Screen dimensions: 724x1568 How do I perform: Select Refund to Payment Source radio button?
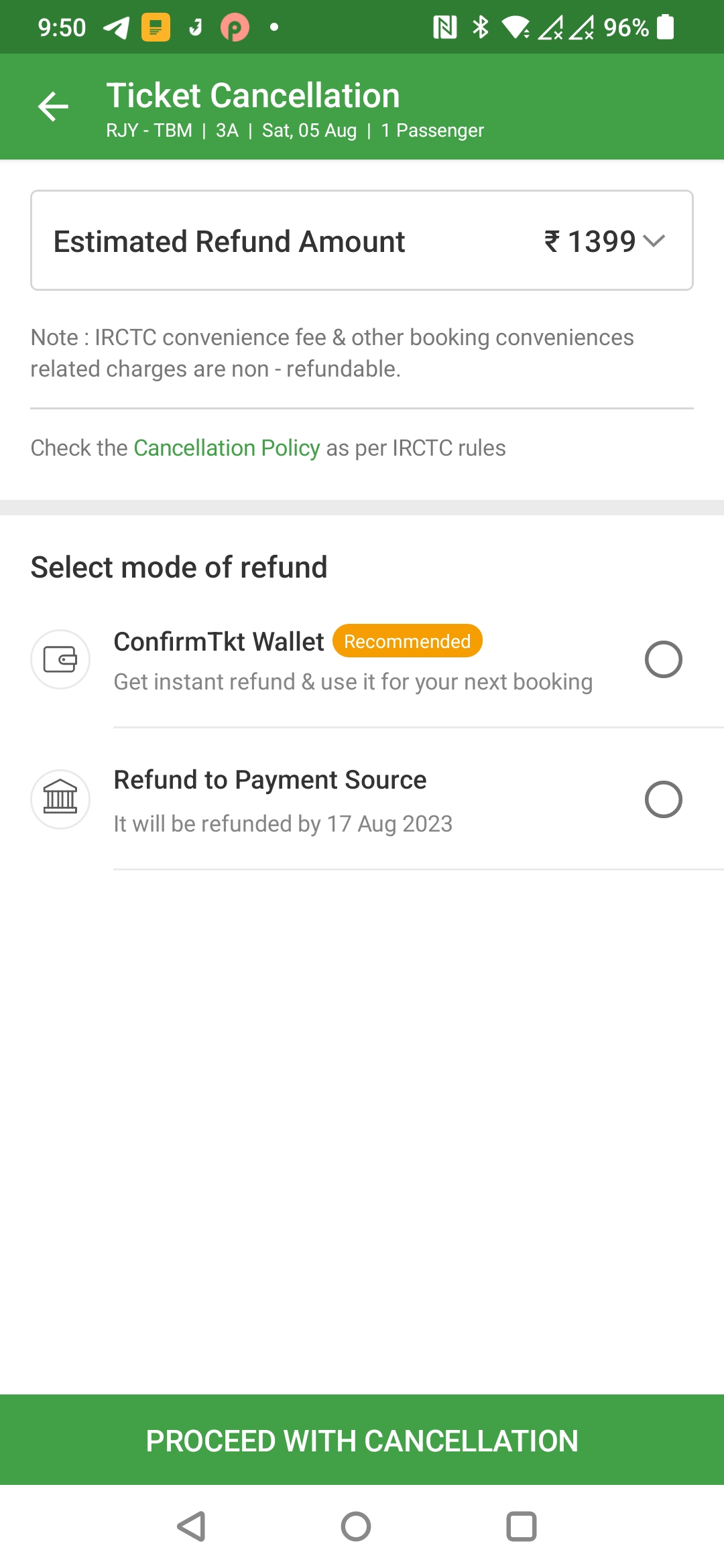pyautogui.click(x=663, y=799)
